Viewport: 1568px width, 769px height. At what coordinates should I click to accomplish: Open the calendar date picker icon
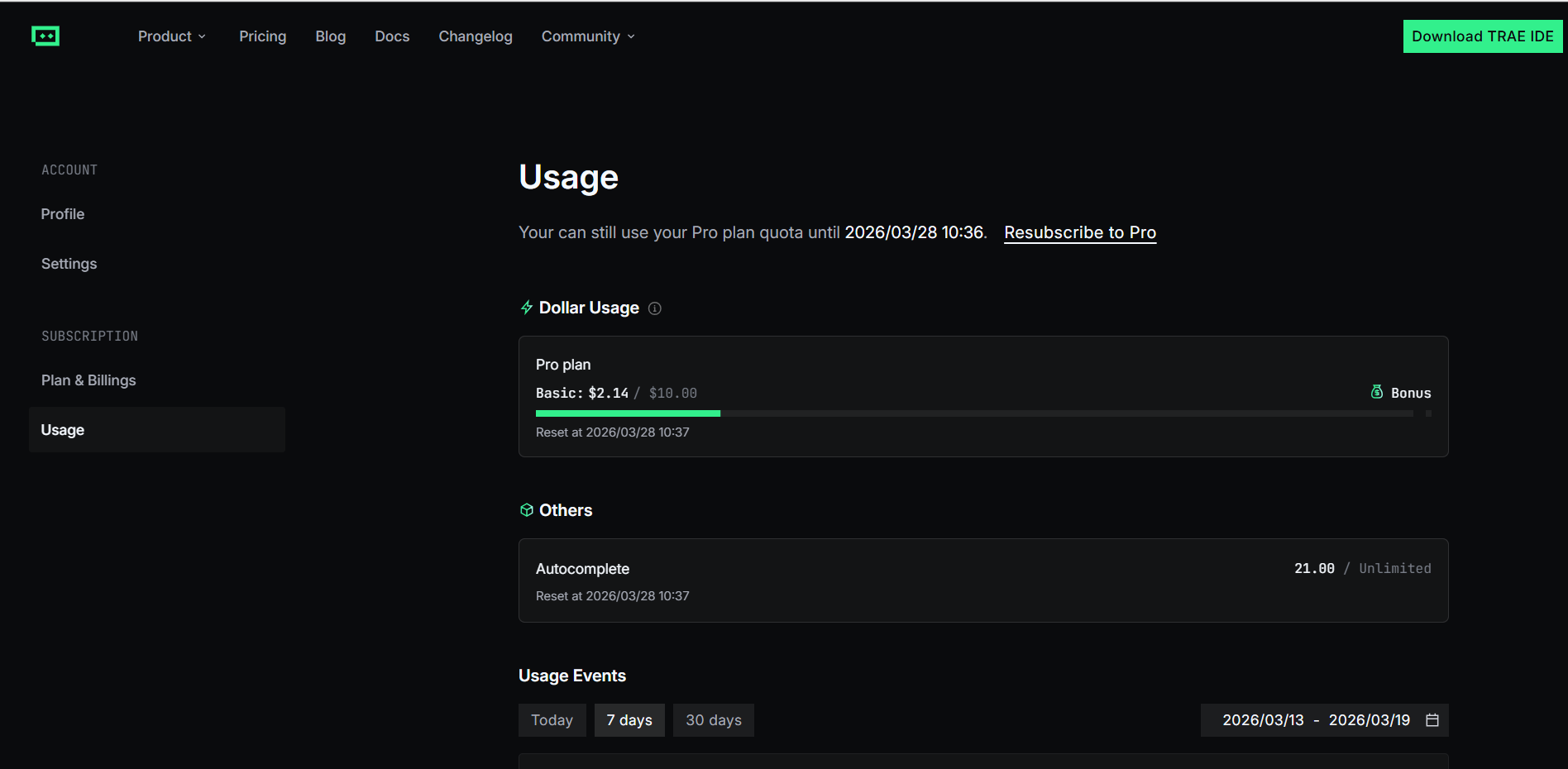point(1432,720)
